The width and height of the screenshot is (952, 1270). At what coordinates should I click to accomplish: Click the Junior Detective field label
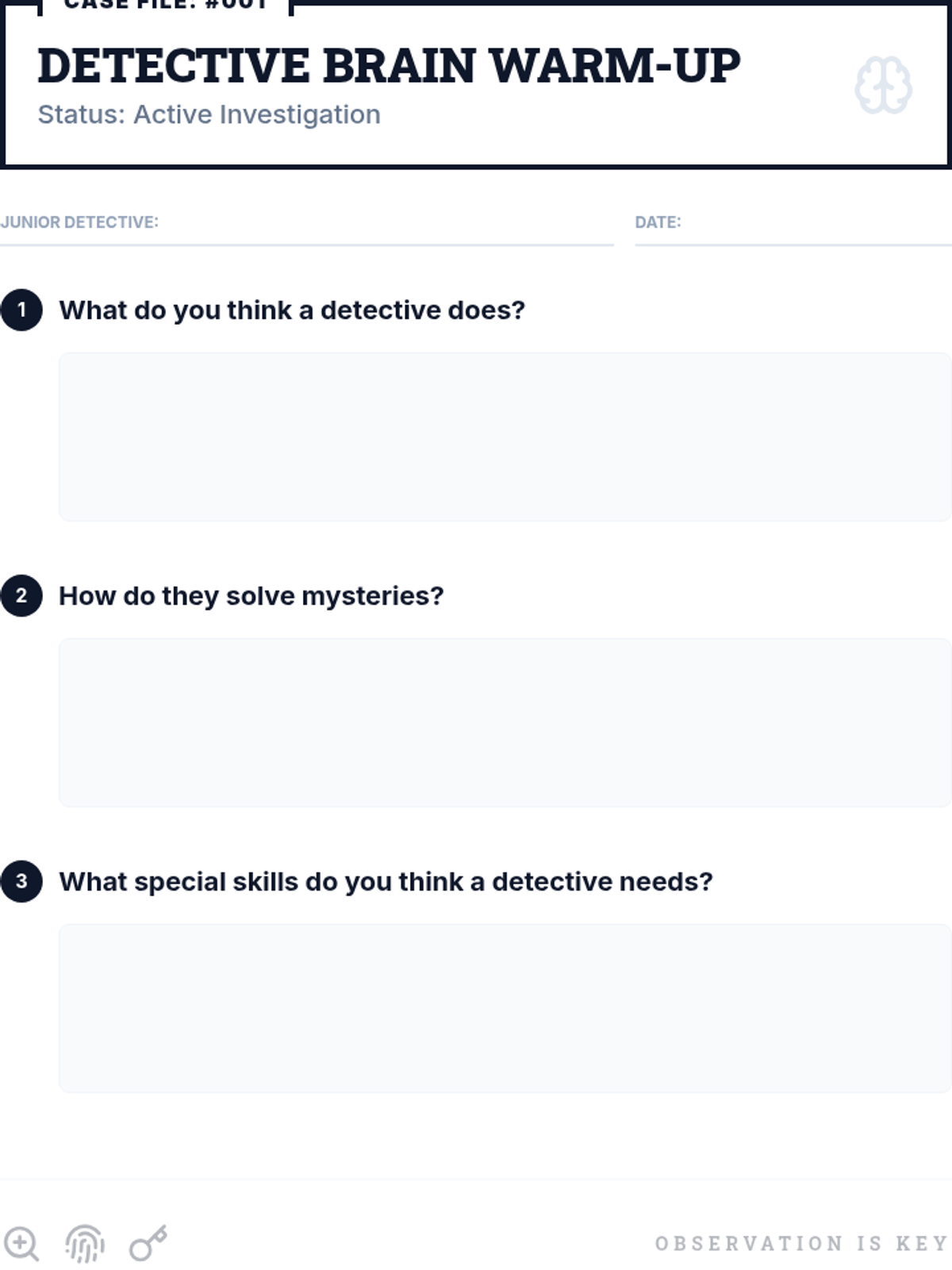click(79, 222)
